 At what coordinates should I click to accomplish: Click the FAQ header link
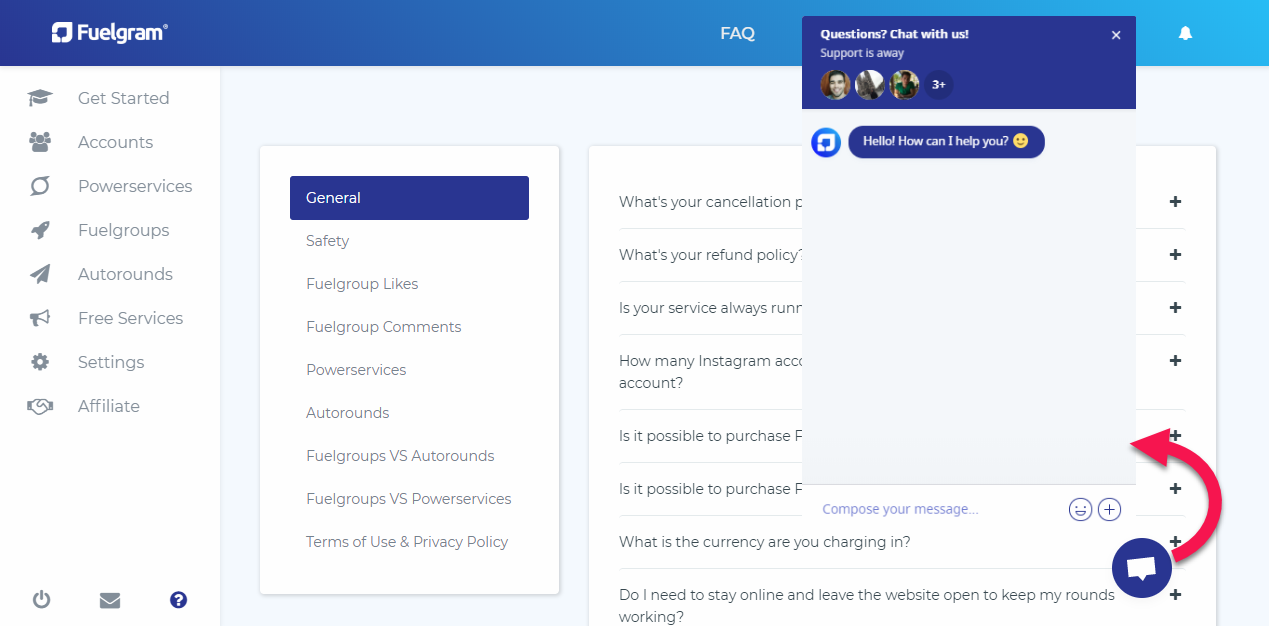click(x=737, y=33)
